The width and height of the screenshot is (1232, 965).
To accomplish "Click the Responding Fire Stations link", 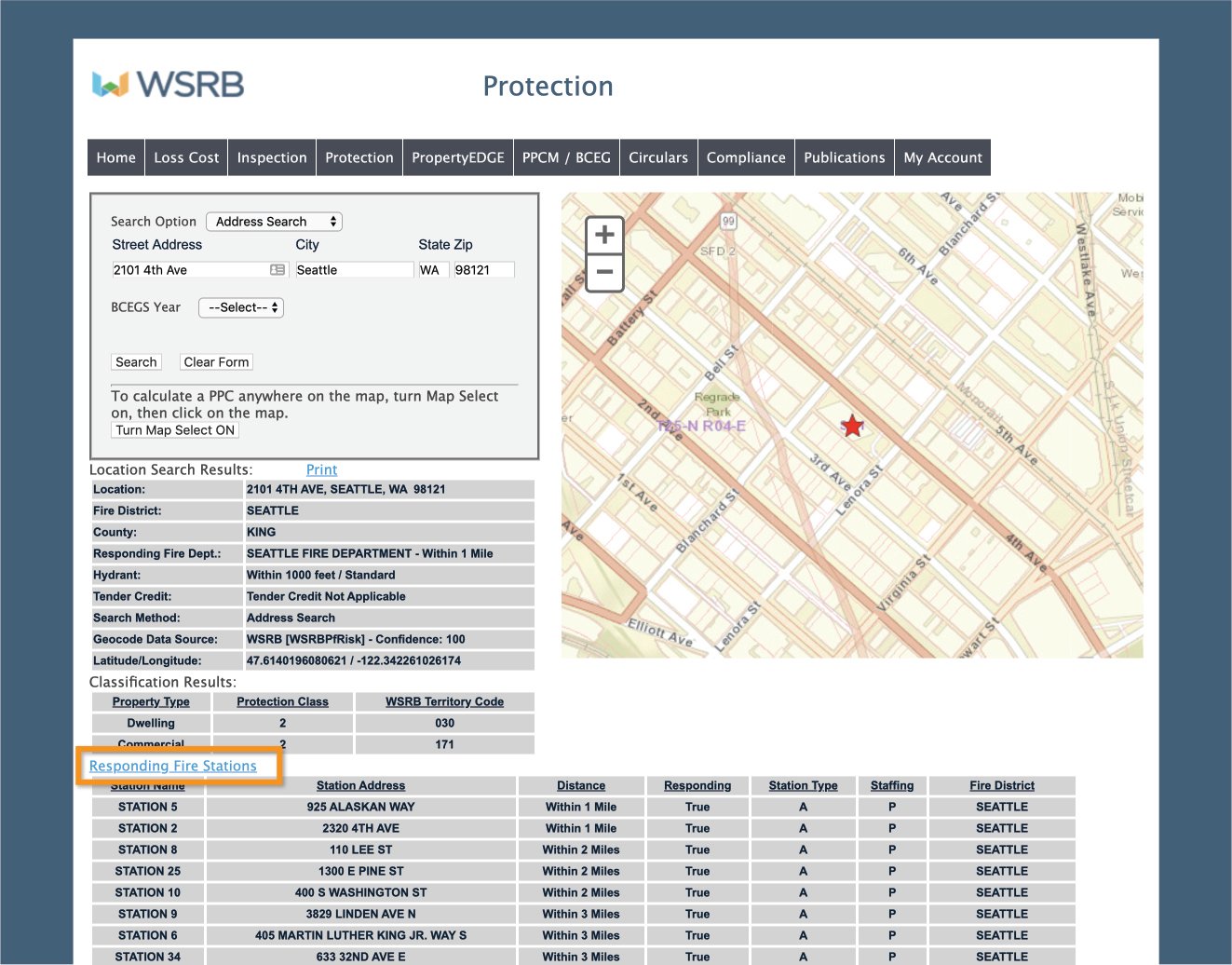I will click(x=173, y=766).
